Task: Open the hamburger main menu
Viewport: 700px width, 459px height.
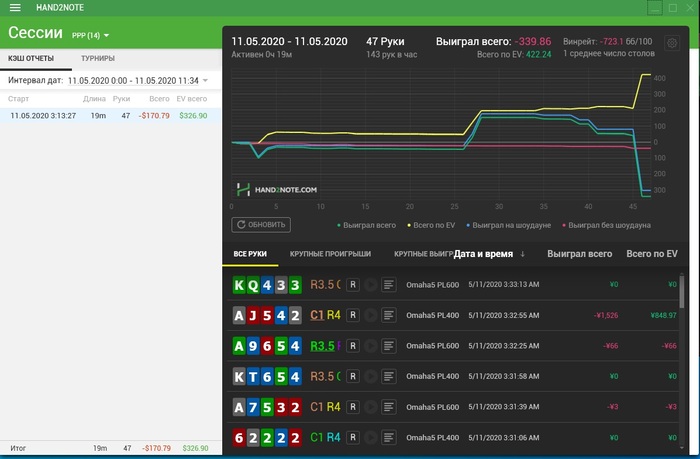Action: pos(15,8)
